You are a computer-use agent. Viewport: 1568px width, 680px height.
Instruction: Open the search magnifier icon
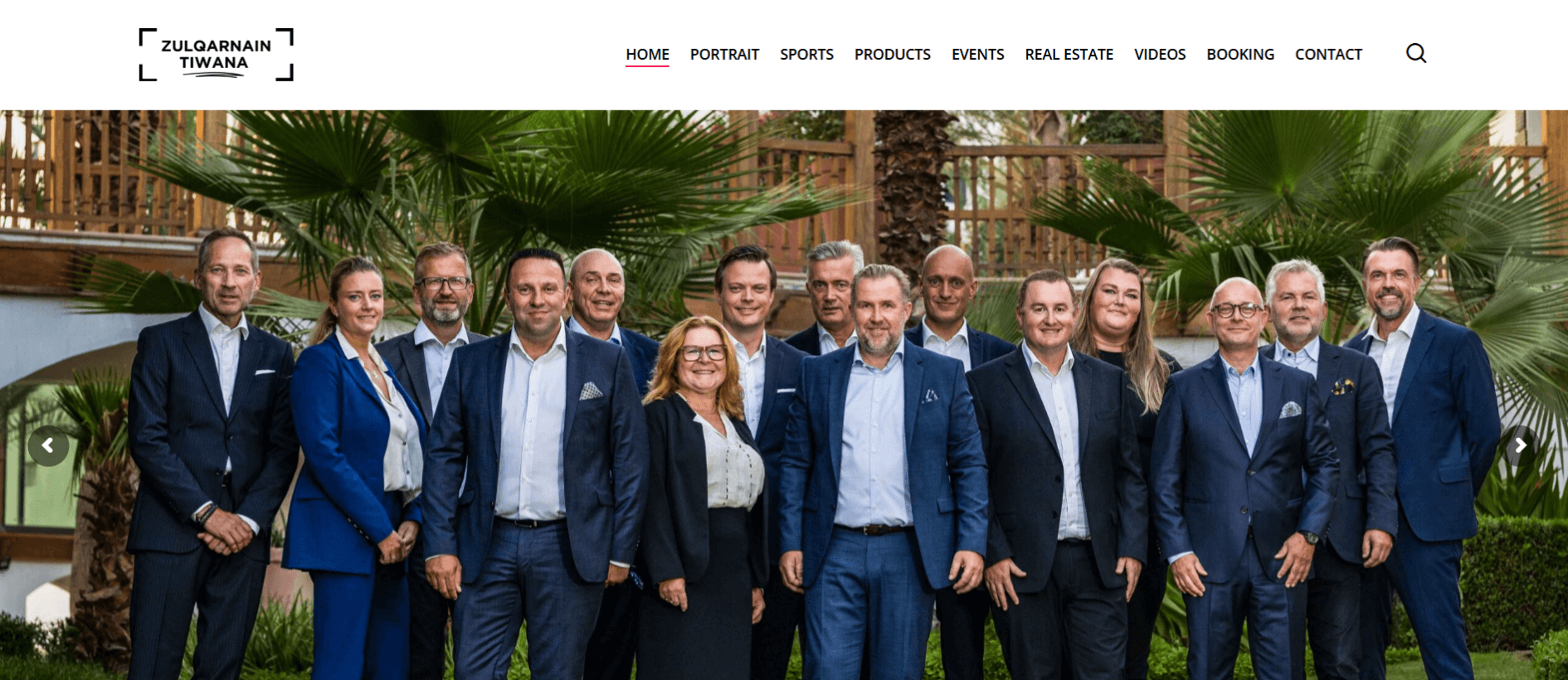(x=1416, y=54)
